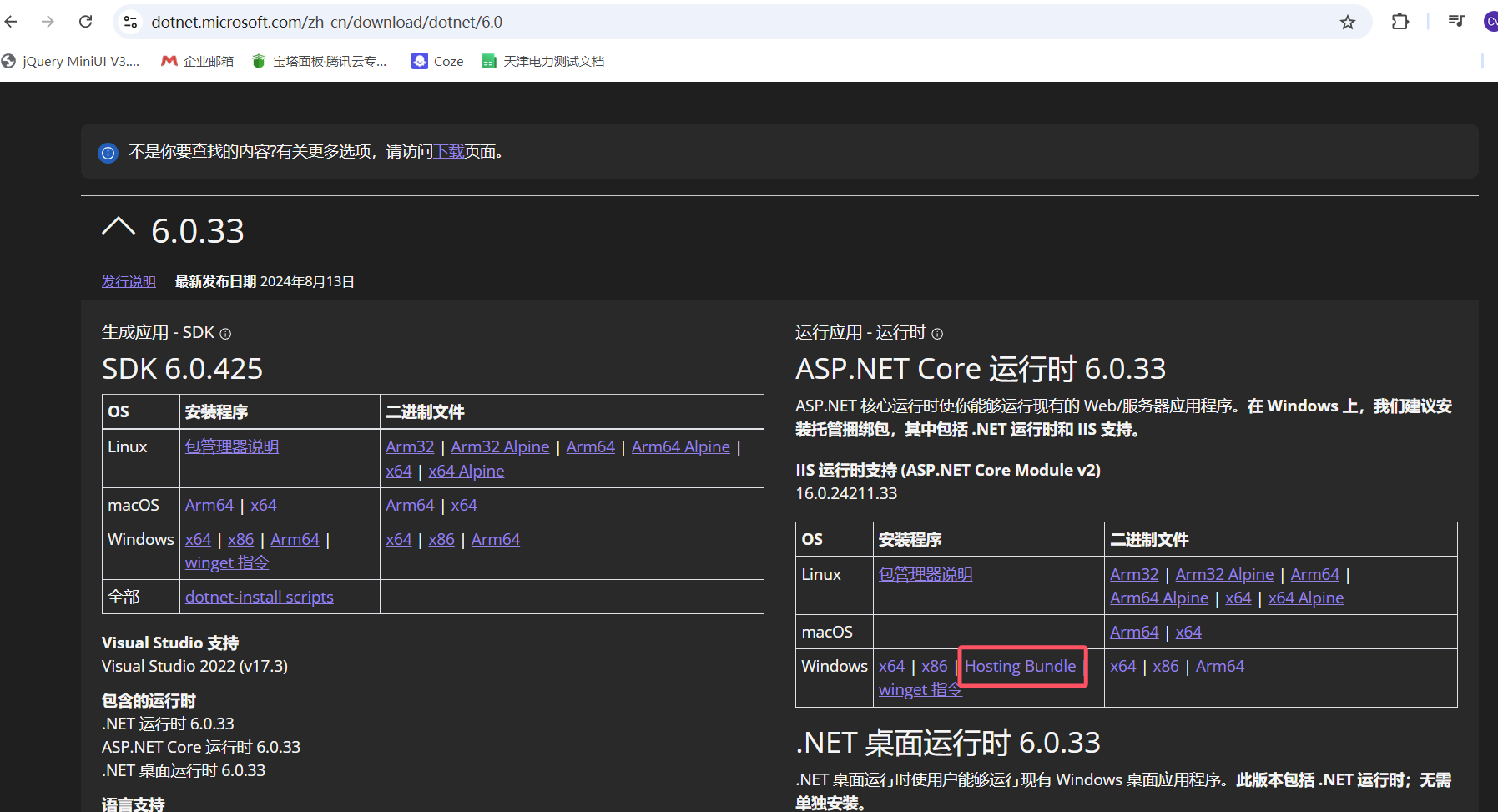Viewport: 1498px width, 812px height.
Task: Click the address bar URL field
Action: pos(741,22)
